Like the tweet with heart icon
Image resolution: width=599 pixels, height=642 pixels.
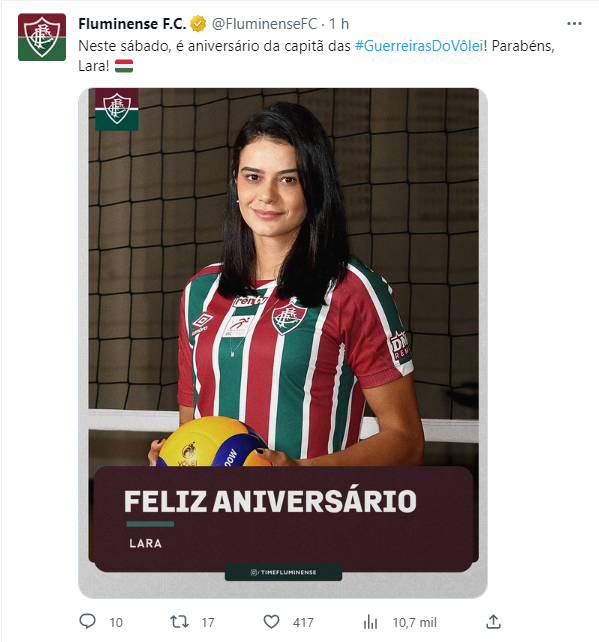point(271,622)
